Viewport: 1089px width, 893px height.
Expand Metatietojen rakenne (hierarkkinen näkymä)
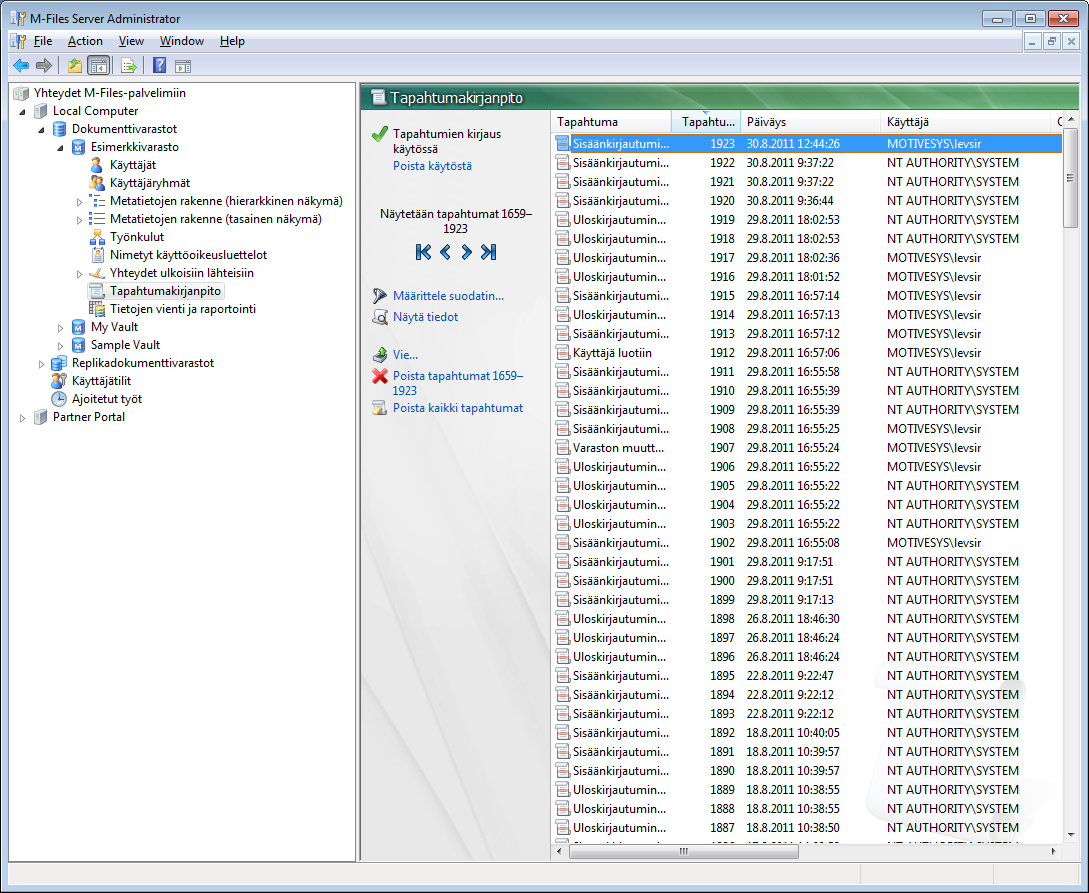point(79,202)
